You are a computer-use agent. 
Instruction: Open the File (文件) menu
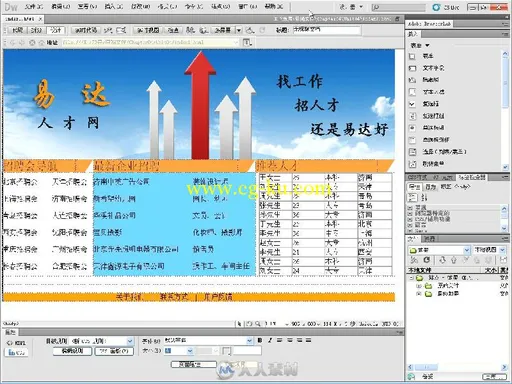pyautogui.click(x=34, y=6)
